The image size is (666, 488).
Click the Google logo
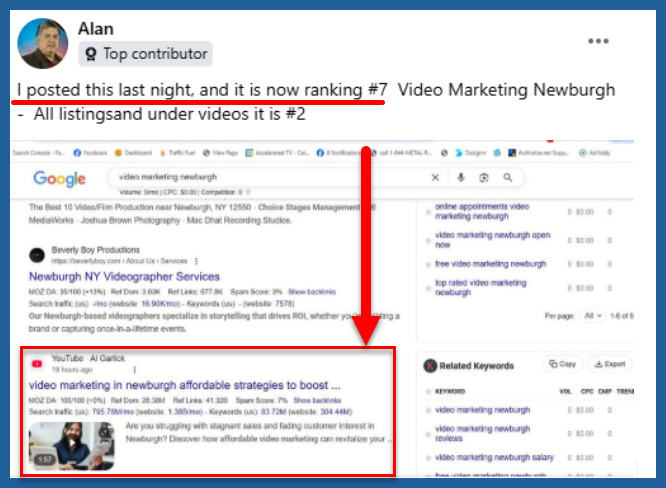click(x=59, y=179)
